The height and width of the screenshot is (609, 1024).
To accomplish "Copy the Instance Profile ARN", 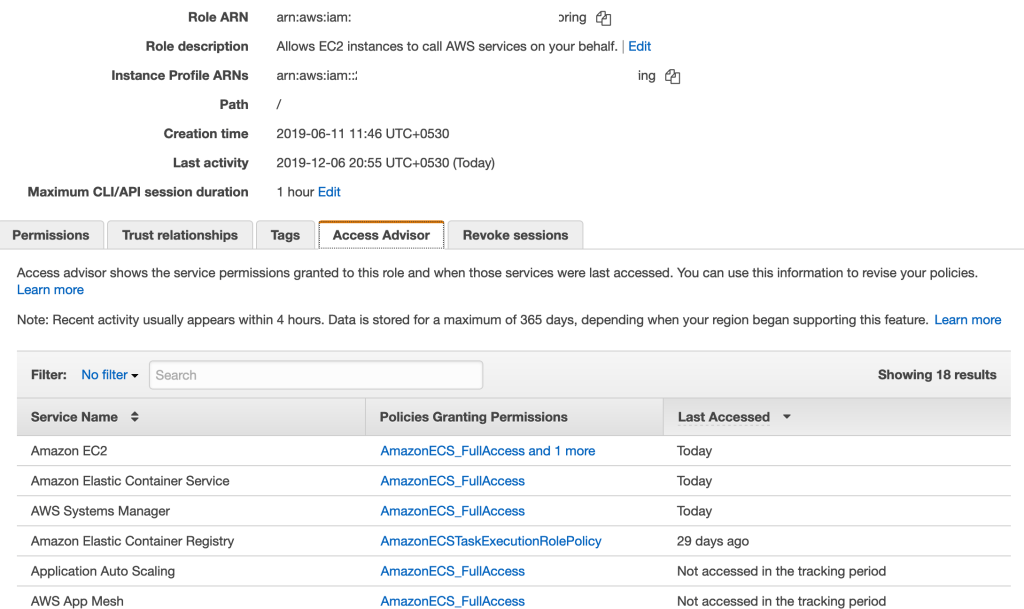I will pyautogui.click(x=672, y=76).
